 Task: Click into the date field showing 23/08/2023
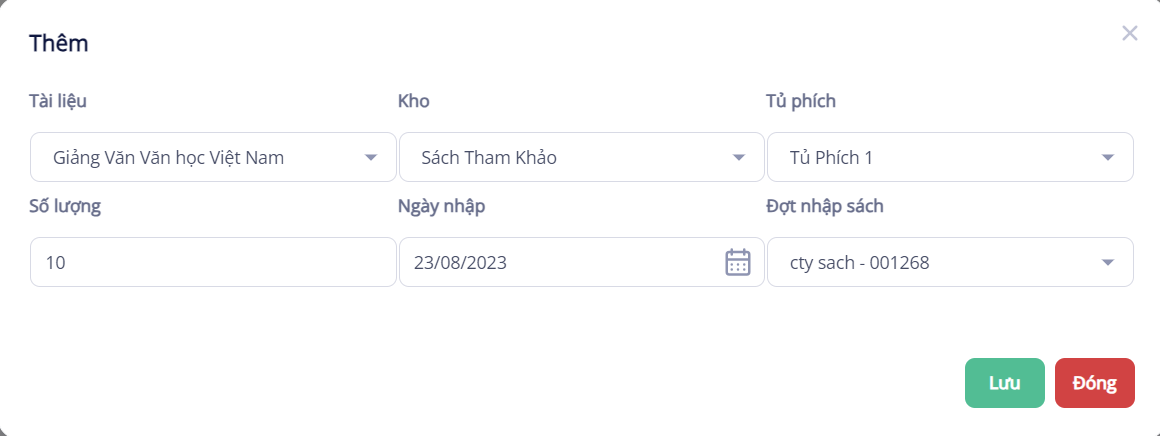click(x=560, y=262)
